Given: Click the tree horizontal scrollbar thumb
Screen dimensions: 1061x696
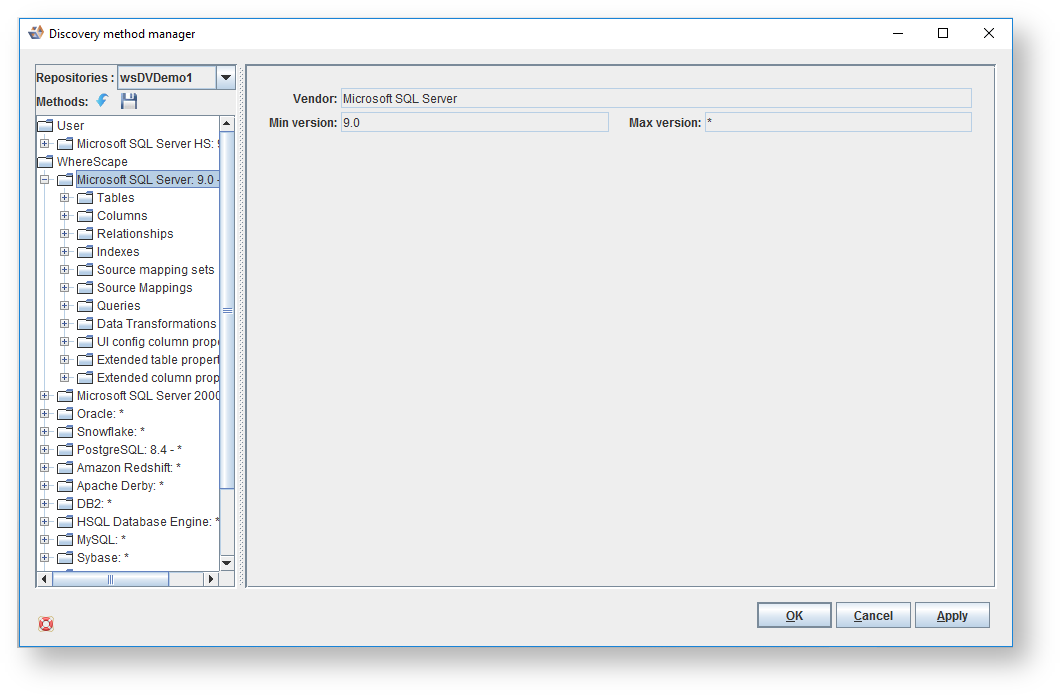Looking at the screenshot, I should pyautogui.click(x=110, y=579).
